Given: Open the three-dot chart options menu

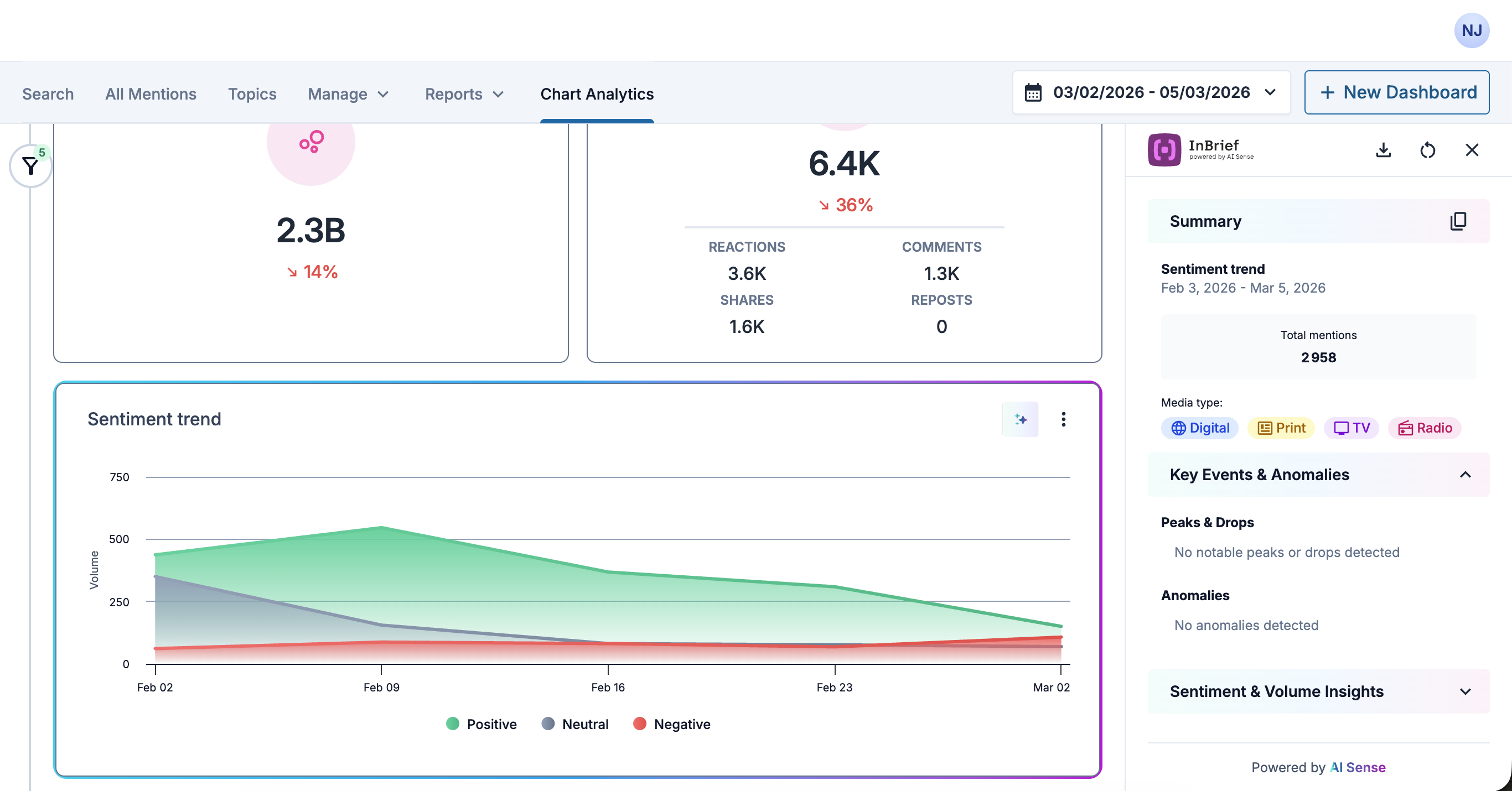Looking at the screenshot, I should (x=1063, y=419).
